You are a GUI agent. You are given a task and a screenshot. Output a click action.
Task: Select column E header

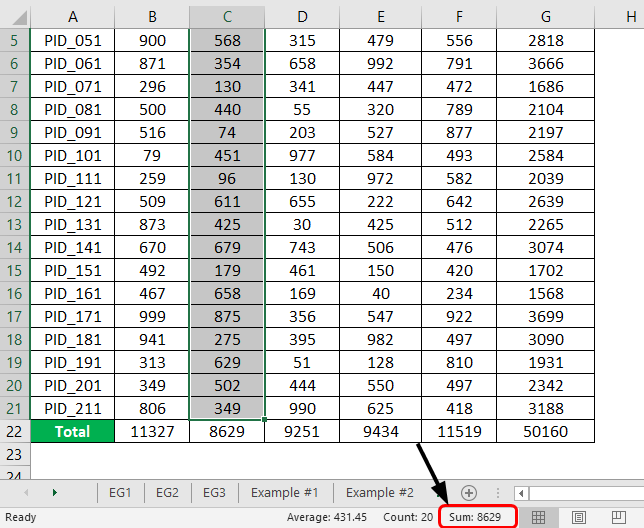[x=381, y=17]
